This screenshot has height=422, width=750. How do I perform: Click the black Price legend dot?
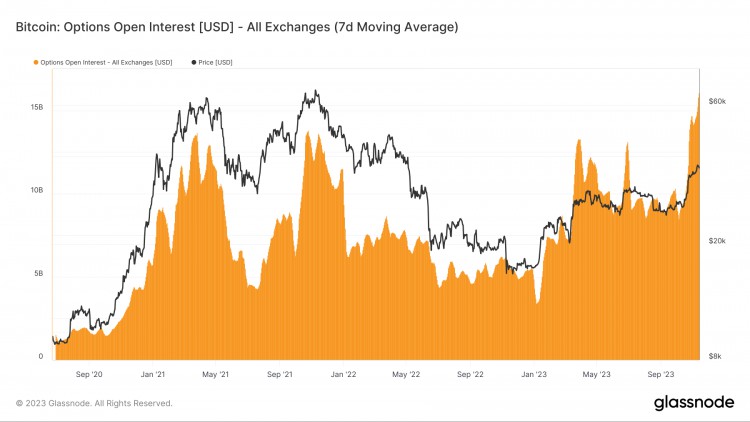tap(194, 63)
